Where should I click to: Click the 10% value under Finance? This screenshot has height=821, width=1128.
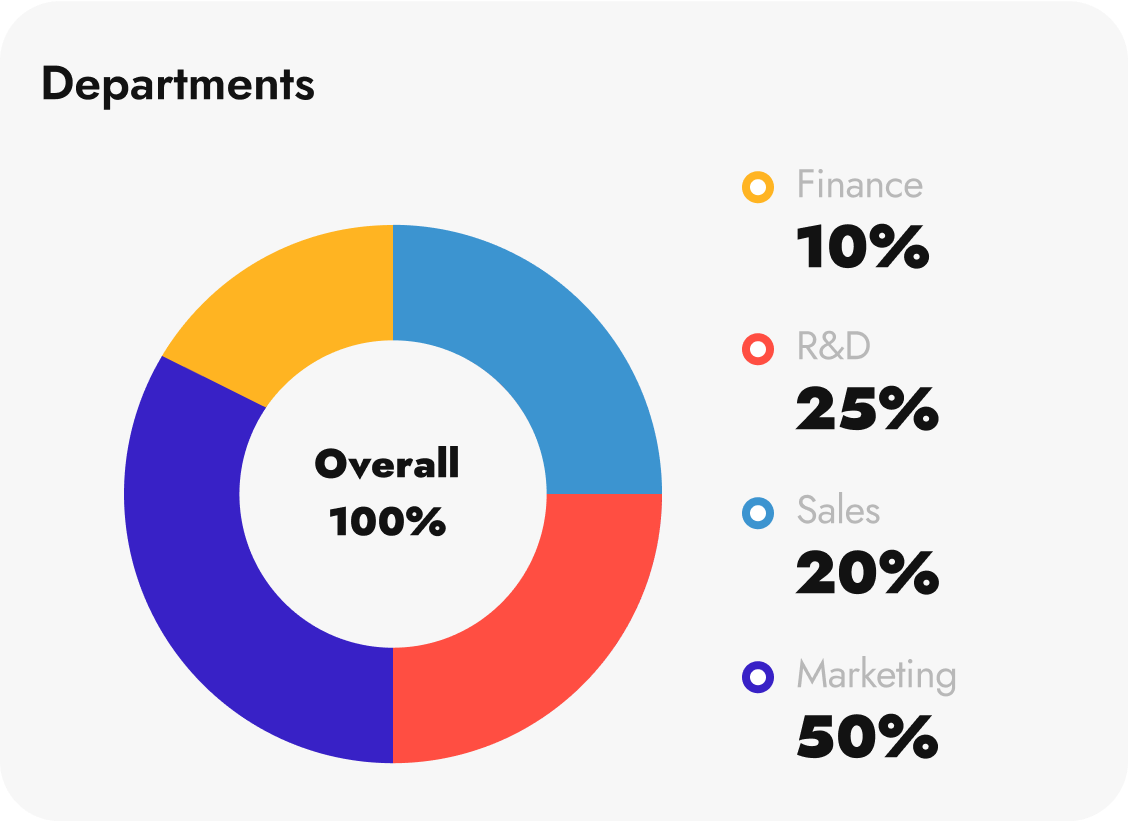point(862,247)
